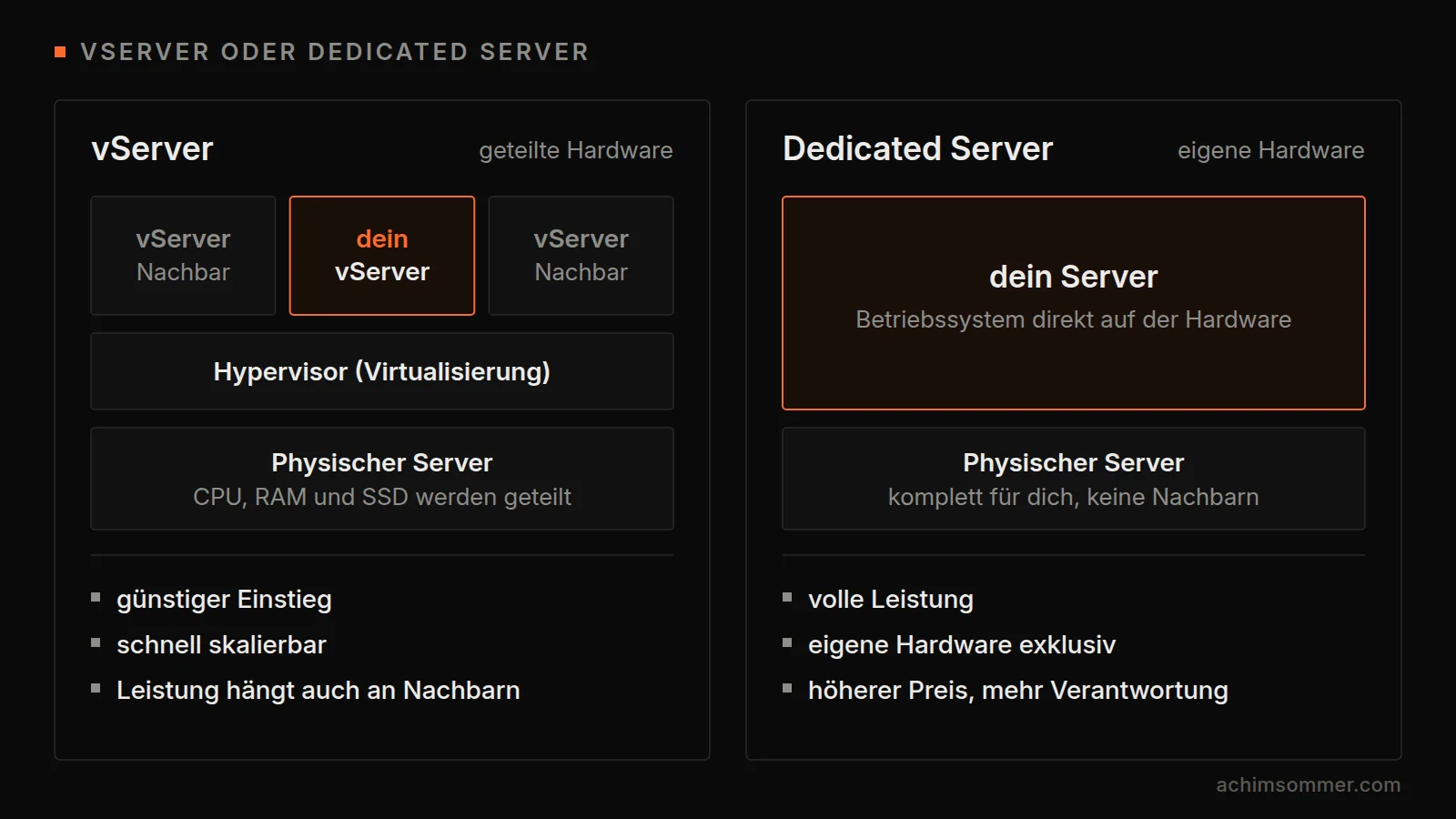Click the 'volle Leistung' bullet text
The width and height of the screenshot is (1456, 819).
pos(891,600)
